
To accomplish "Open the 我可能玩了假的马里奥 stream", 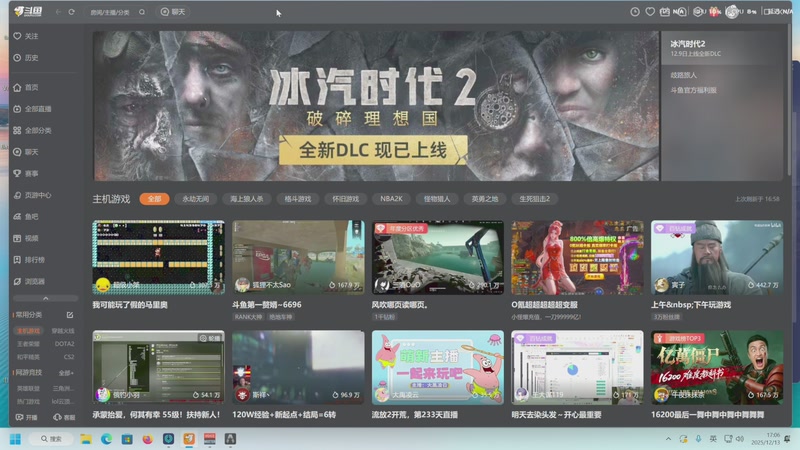I will pyautogui.click(x=158, y=257).
